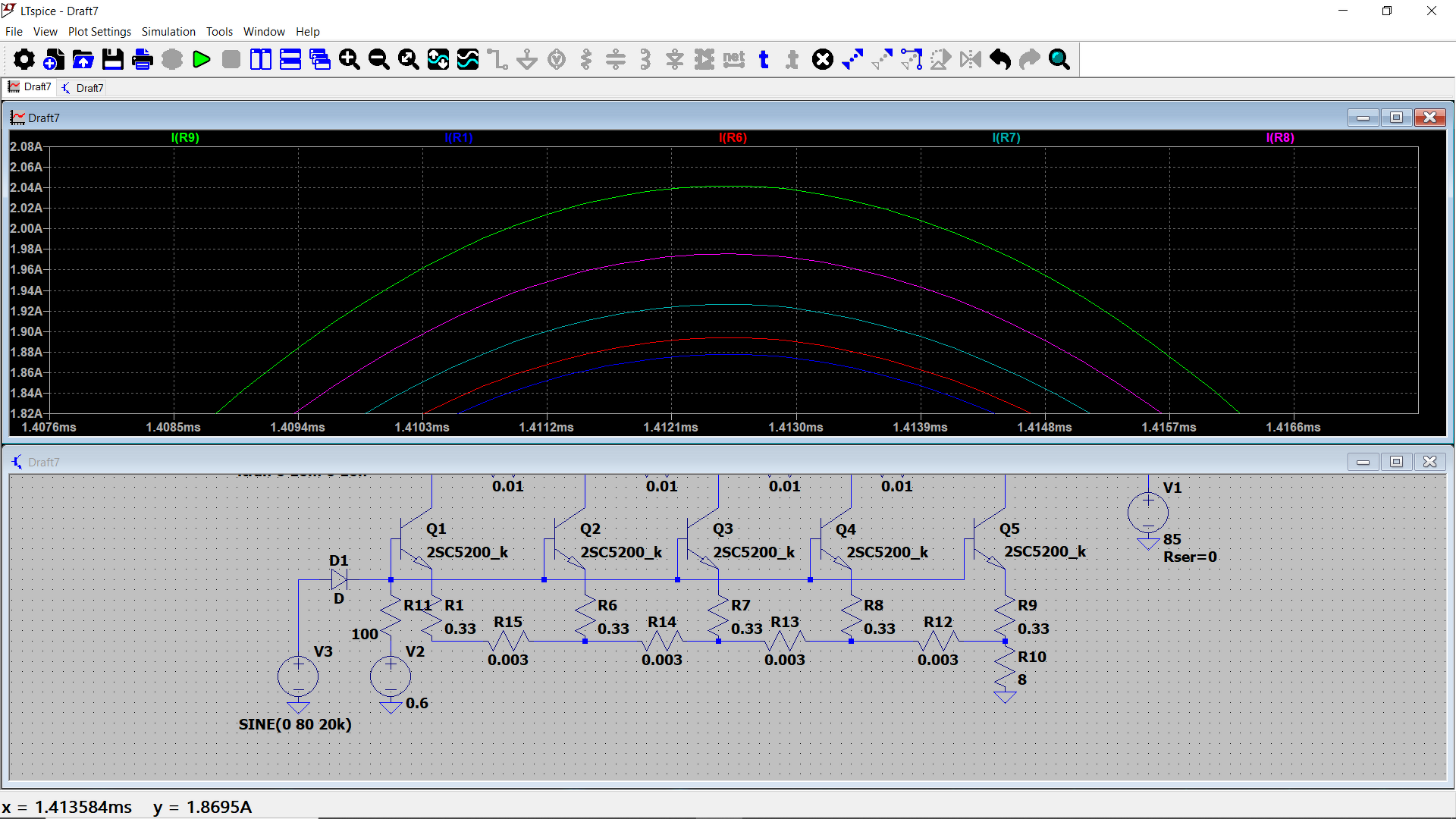
Task: Click the Tile windows vertically icon
Action: pos(261,59)
